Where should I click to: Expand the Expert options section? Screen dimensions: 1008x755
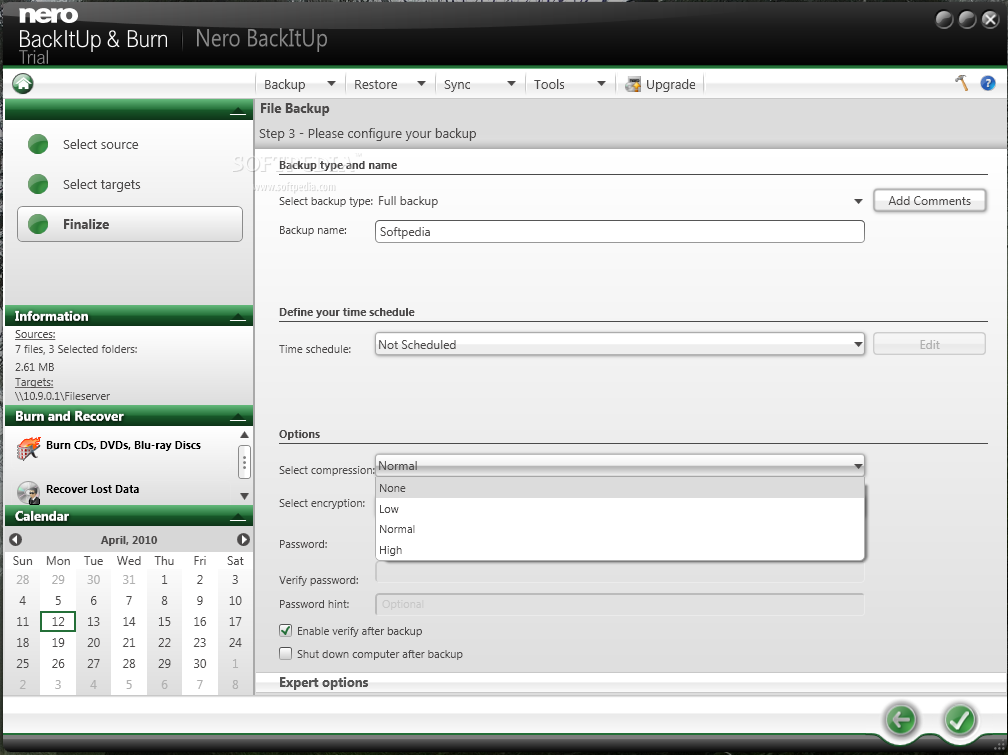323,682
